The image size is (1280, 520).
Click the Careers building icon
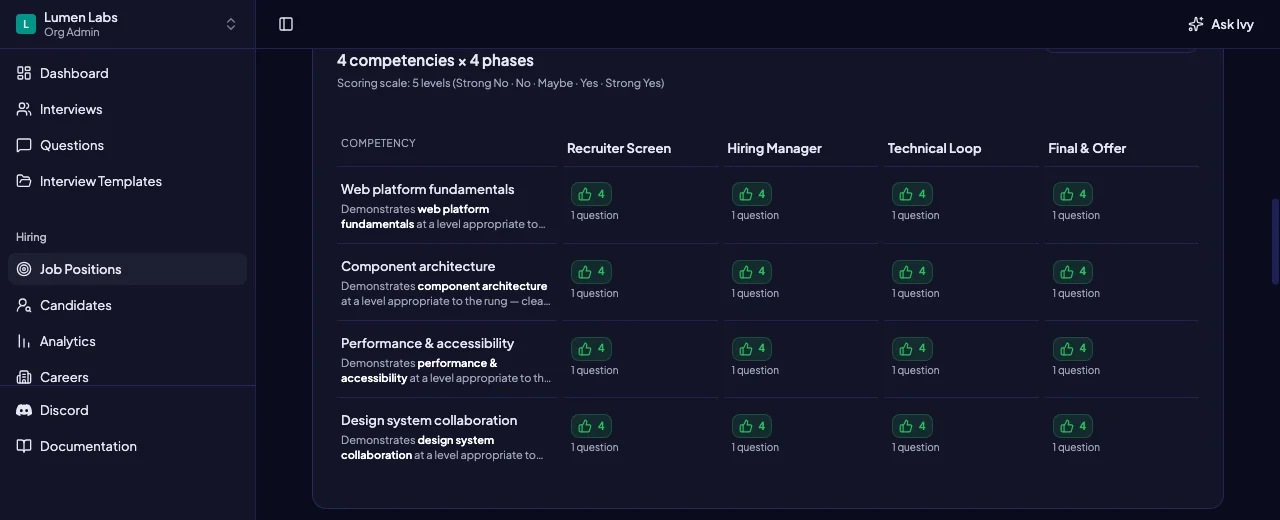click(24, 377)
